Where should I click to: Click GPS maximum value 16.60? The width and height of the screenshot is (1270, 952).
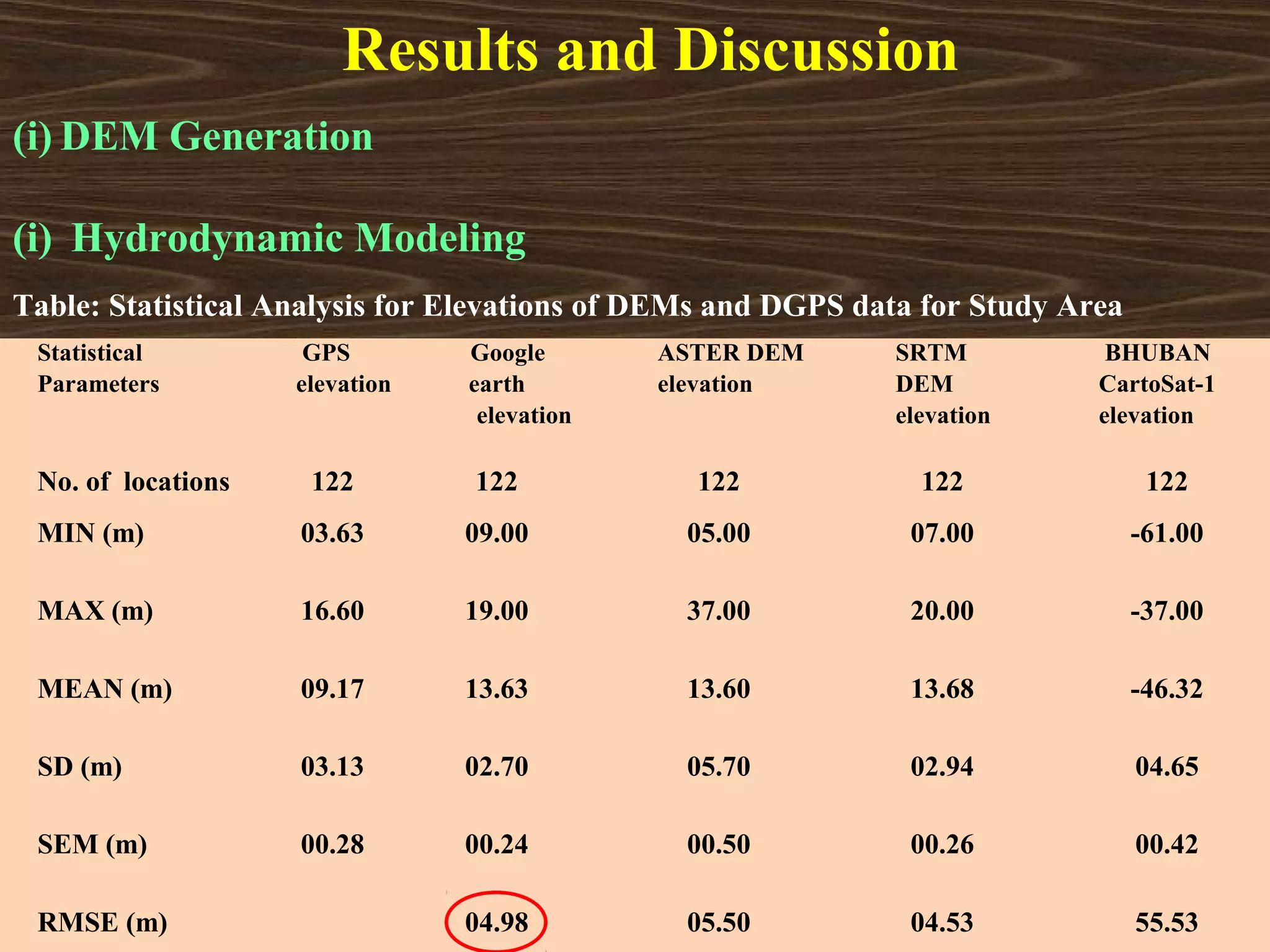332,612
